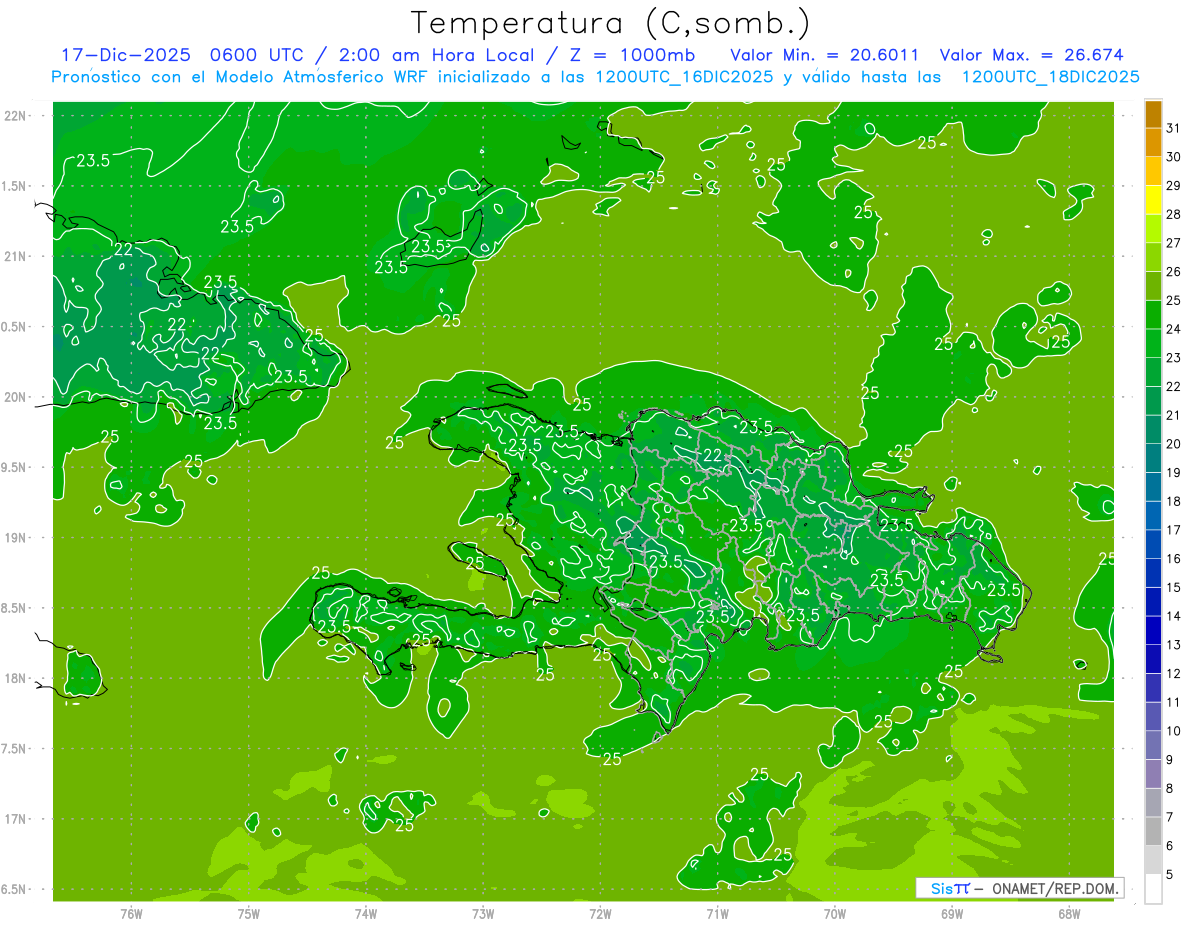Click the "71W" longitude axis label

coord(717,914)
